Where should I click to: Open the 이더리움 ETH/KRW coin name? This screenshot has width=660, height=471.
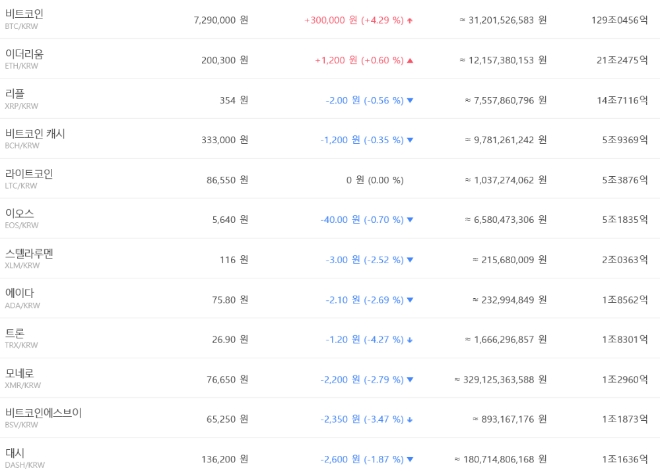(x=24, y=54)
